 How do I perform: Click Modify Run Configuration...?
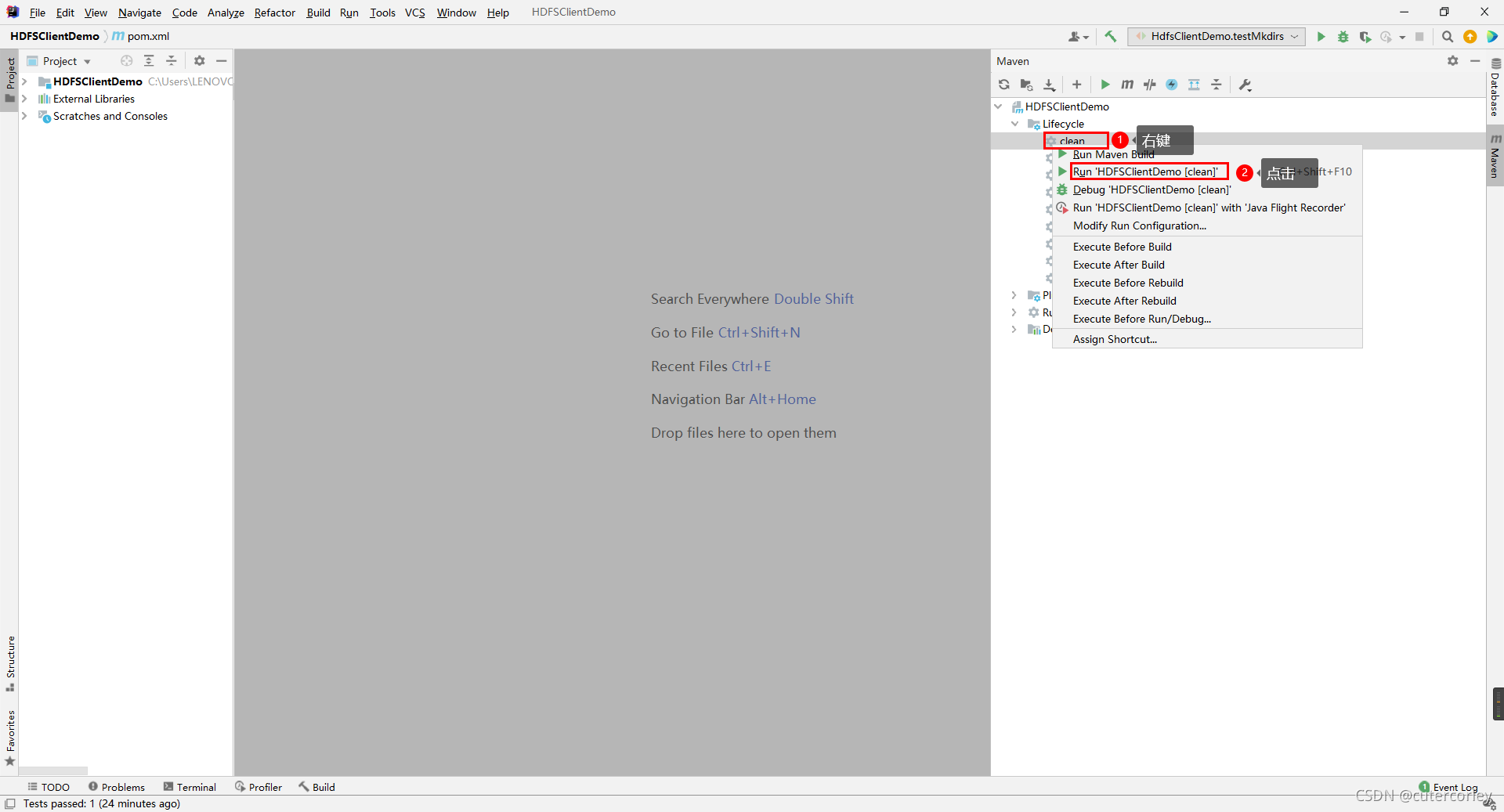(x=1139, y=226)
